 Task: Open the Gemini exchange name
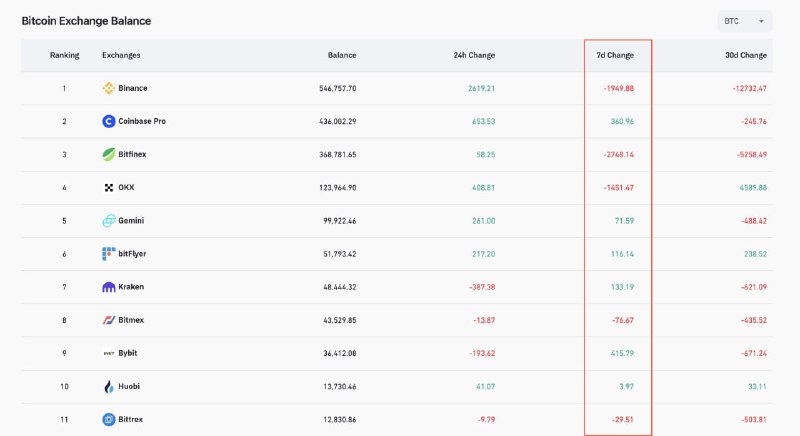(131, 221)
